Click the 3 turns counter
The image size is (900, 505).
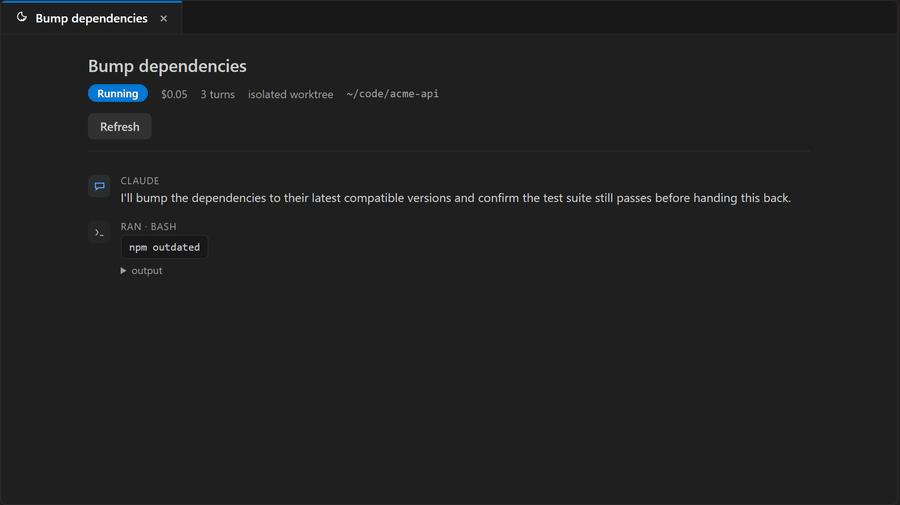click(218, 94)
